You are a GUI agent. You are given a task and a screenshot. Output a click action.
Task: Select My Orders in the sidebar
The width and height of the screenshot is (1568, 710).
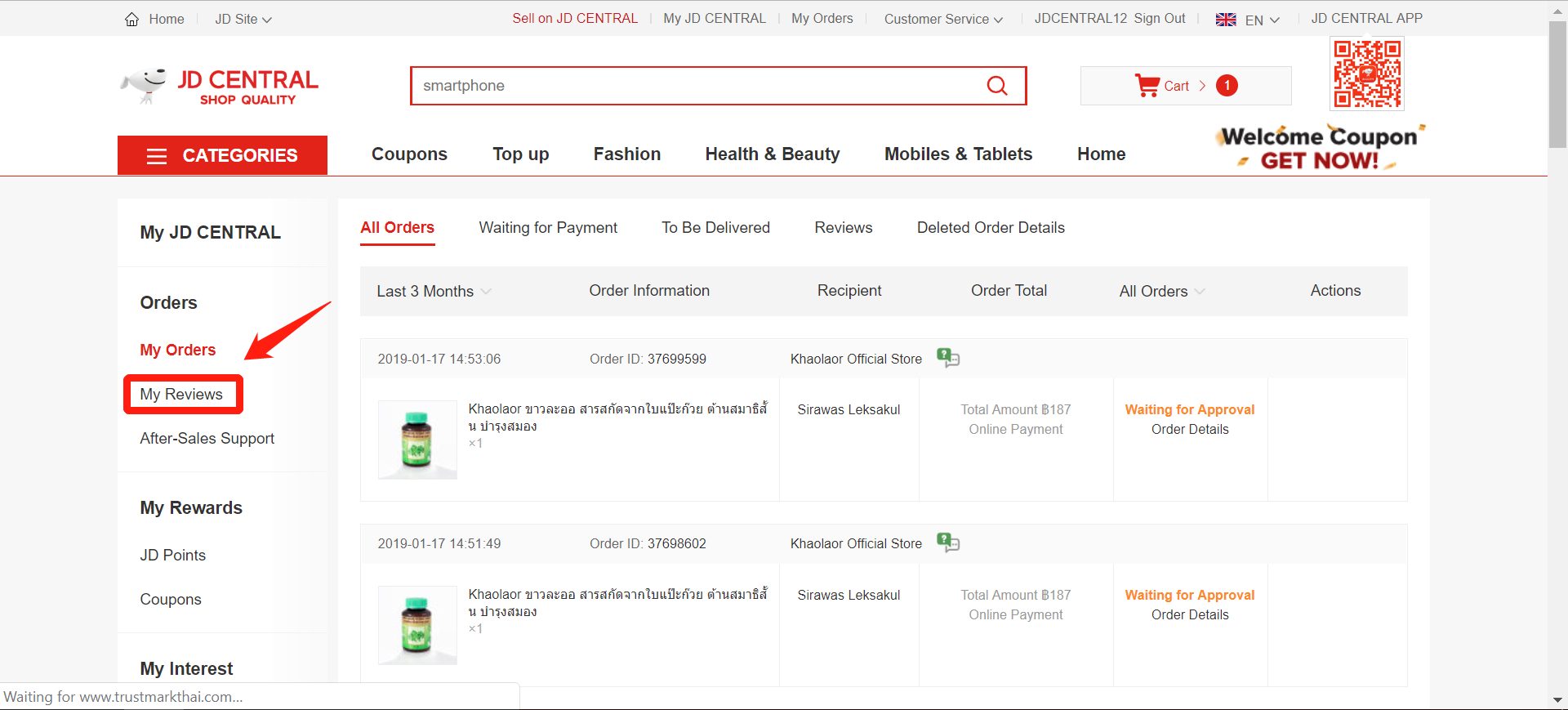coord(178,350)
